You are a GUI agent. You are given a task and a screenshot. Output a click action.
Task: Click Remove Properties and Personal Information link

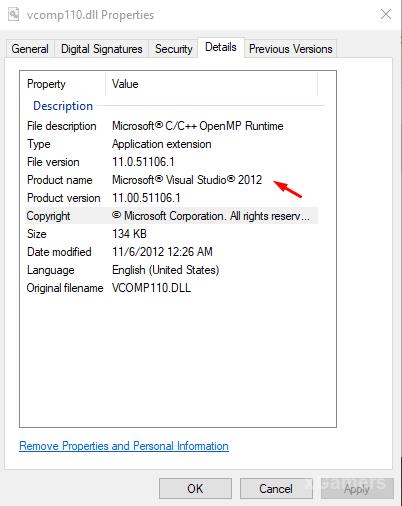124,446
